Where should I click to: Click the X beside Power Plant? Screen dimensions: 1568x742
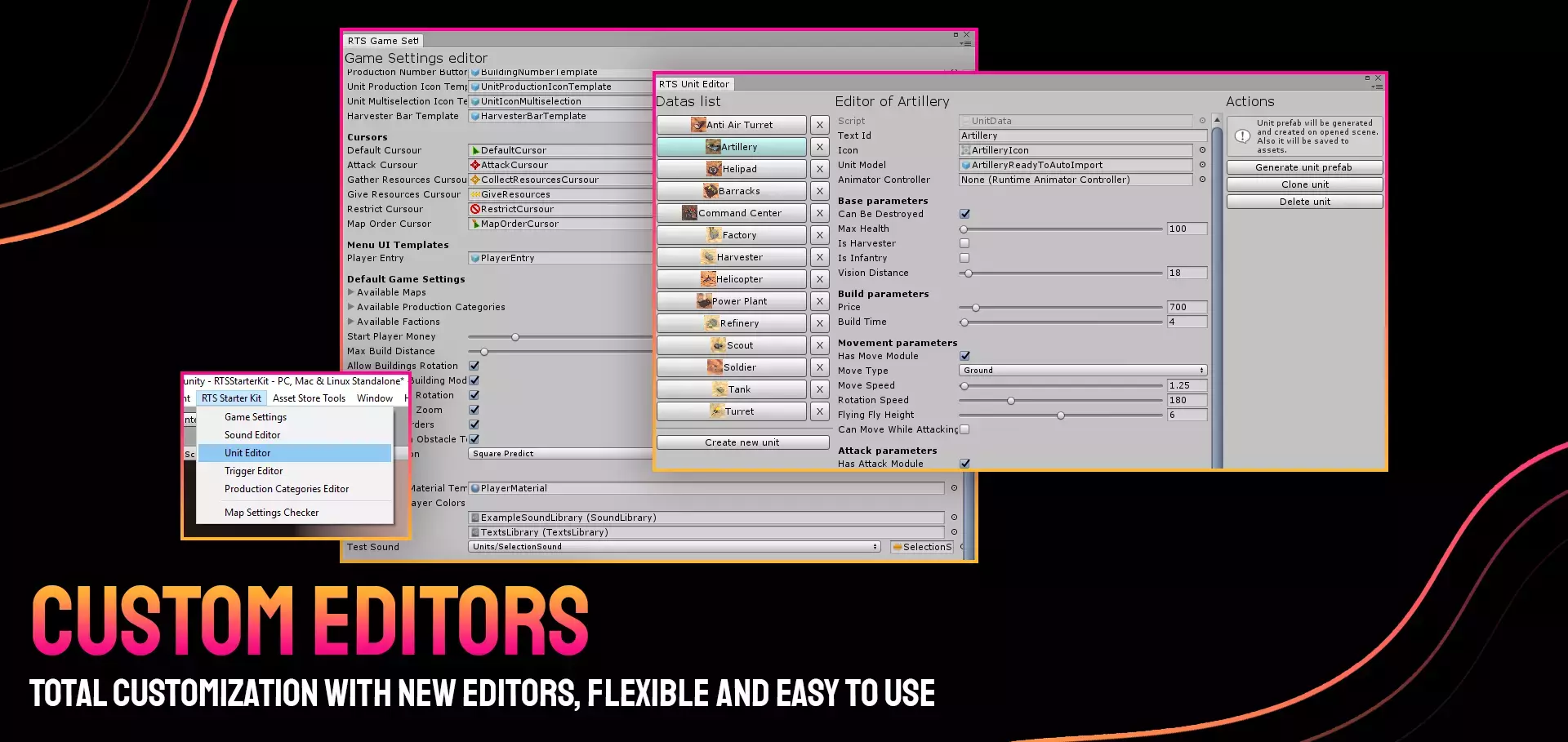pyautogui.click(x=820, y=301)
